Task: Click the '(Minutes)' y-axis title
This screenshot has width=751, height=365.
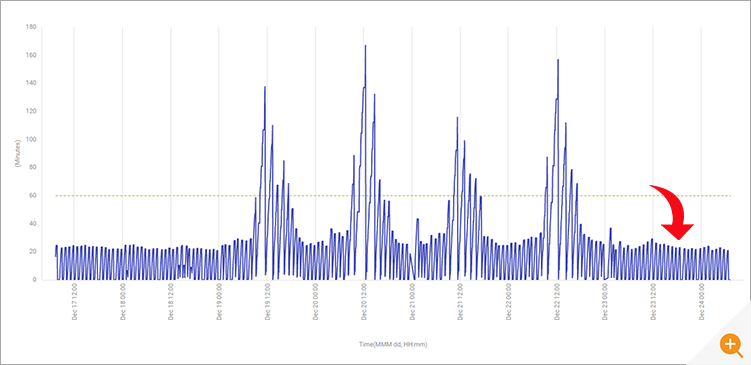Action: (x=17, y=153)
